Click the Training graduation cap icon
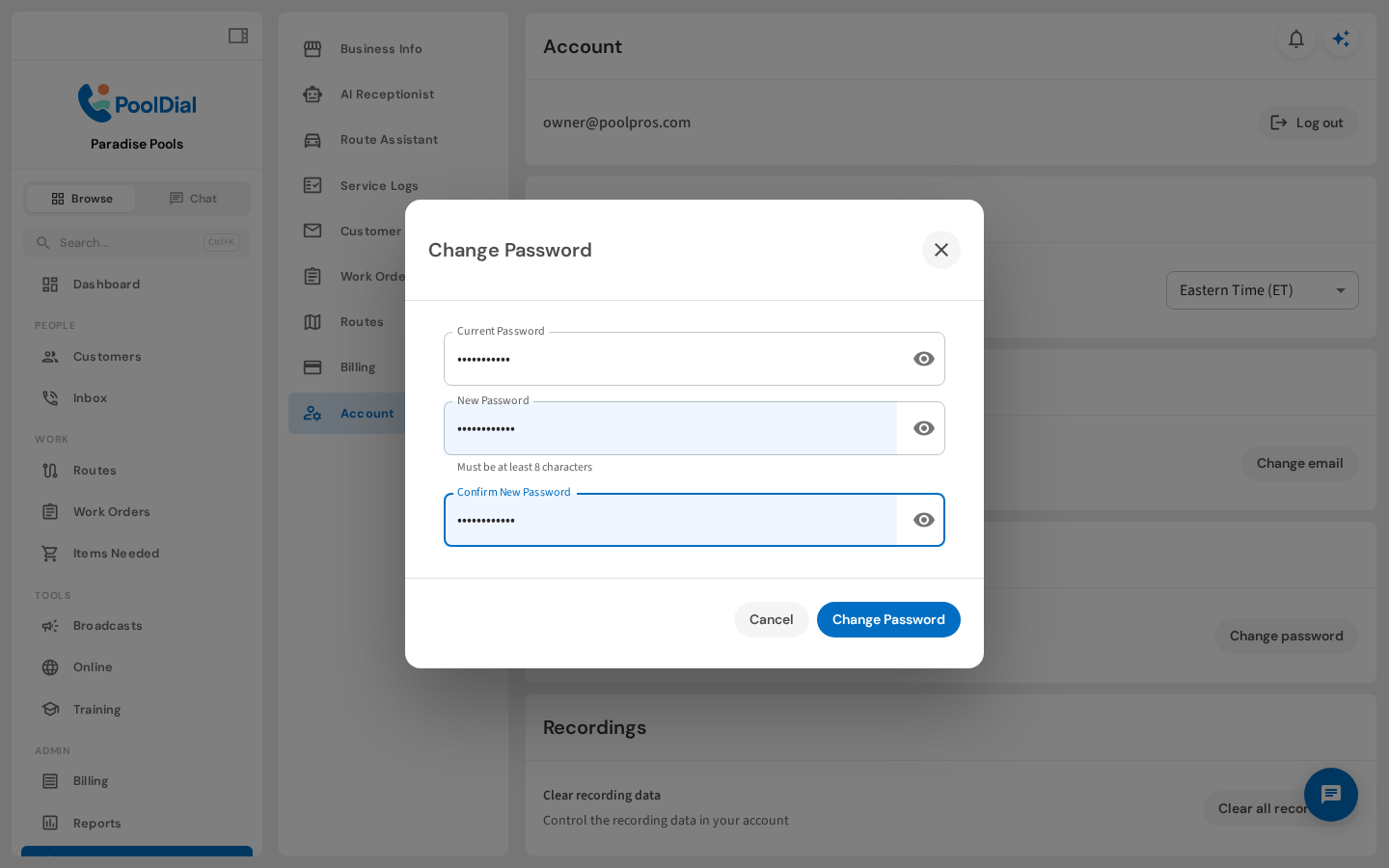1389x868 pixels. click(x=50, y=710)
